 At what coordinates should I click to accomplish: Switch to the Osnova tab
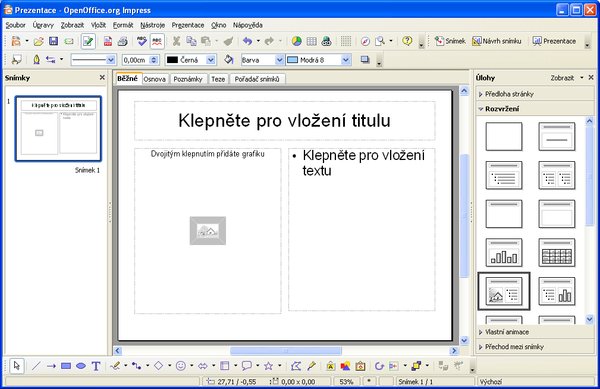click(155, 79)
